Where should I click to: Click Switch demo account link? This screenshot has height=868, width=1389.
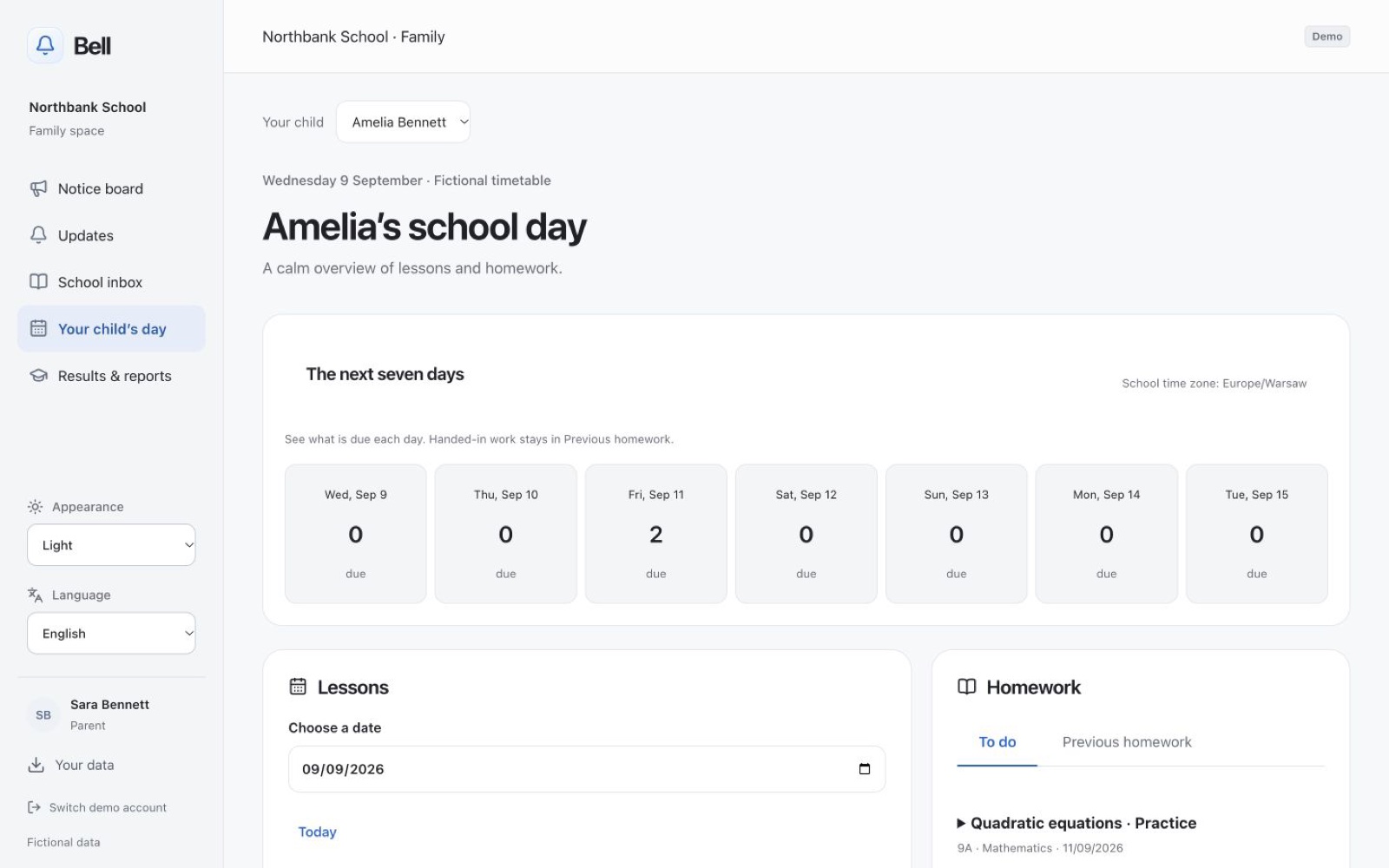tap(96, 807)
